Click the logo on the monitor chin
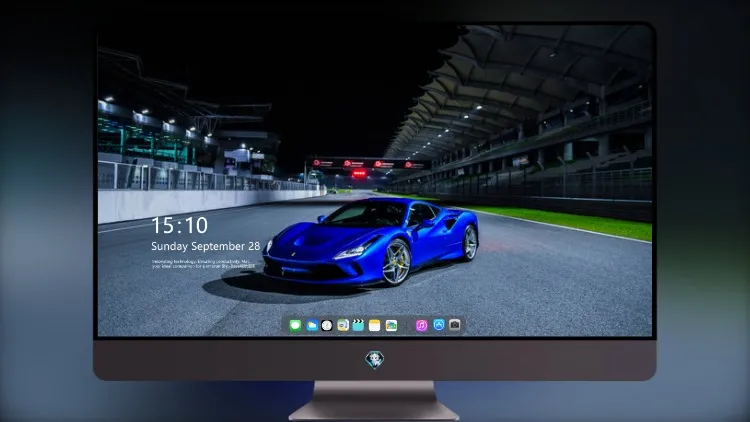Screen dimensions: 750x422 click(x=375, y=359)
